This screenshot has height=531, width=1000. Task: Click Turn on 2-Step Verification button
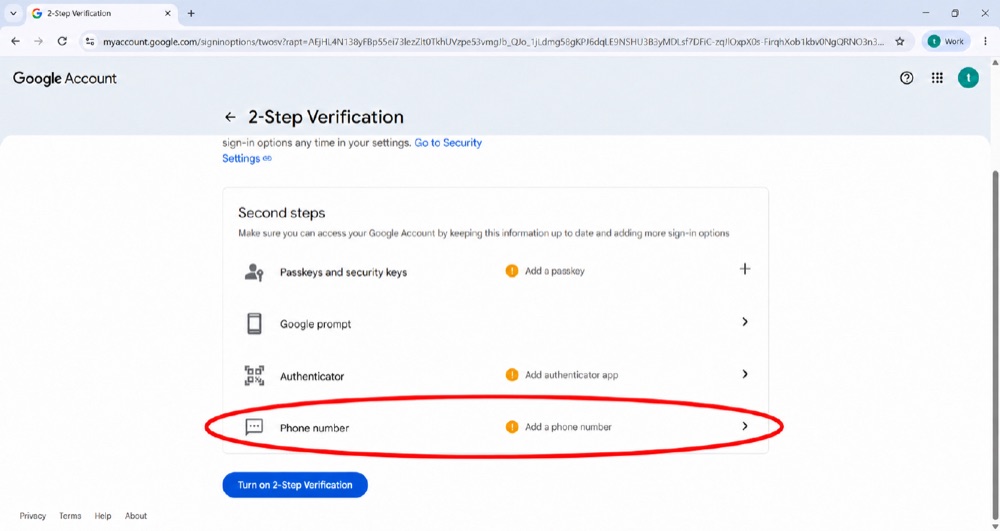click(x=295, y=485)
